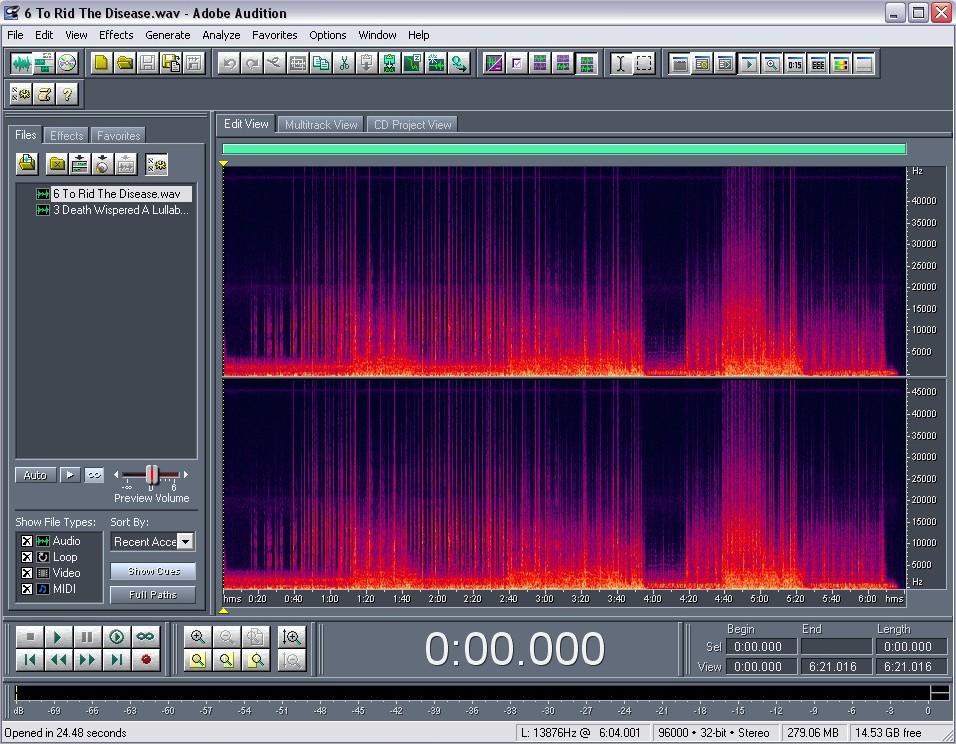Switch to the Multitrack View tab
Viewport: 956px width, 744px height.
click(320, 125)
